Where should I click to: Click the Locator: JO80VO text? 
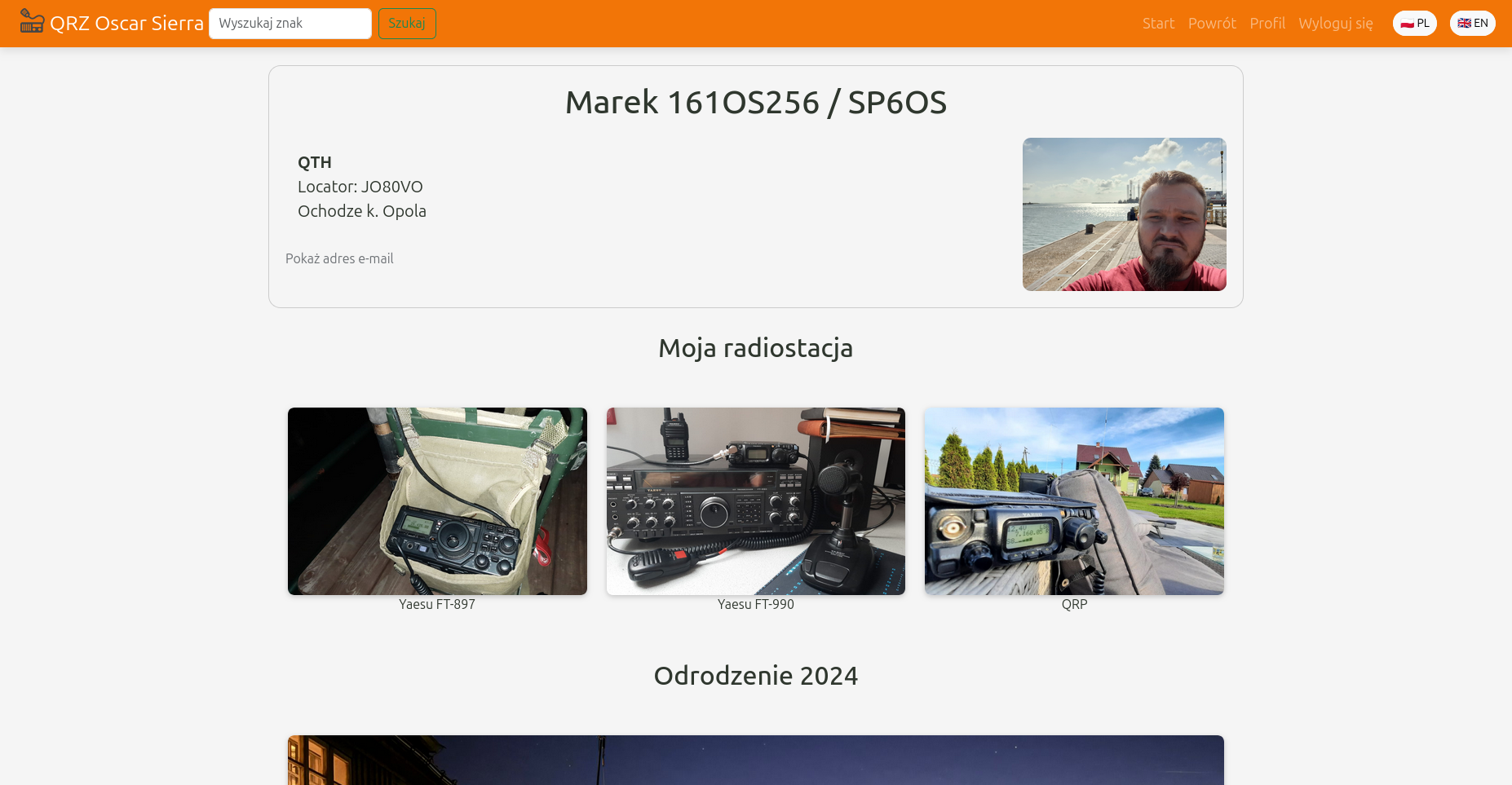pos(360,187)
